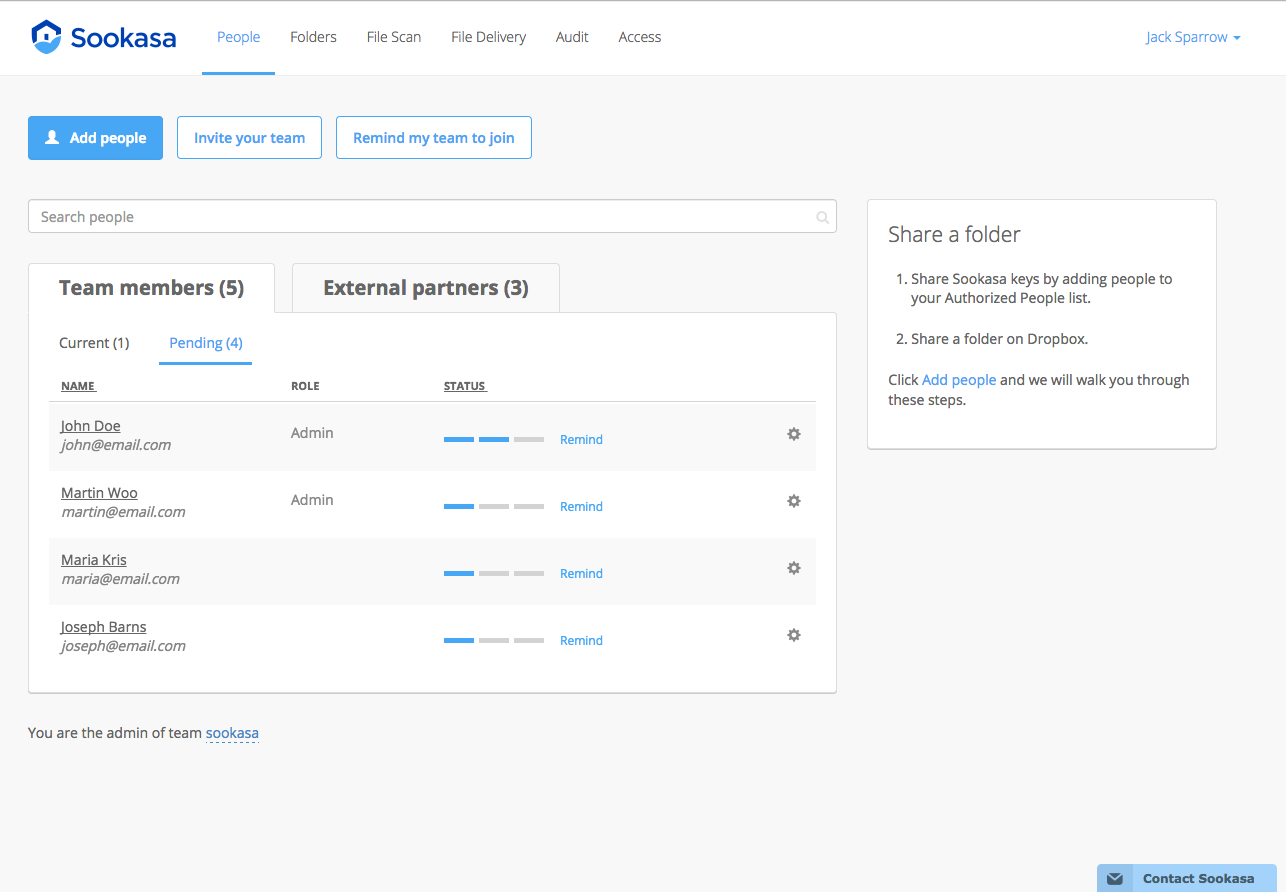This screenshot has height=892, width=1286.
Task: Send a Remind to Maria Kris
Action: 581,574
